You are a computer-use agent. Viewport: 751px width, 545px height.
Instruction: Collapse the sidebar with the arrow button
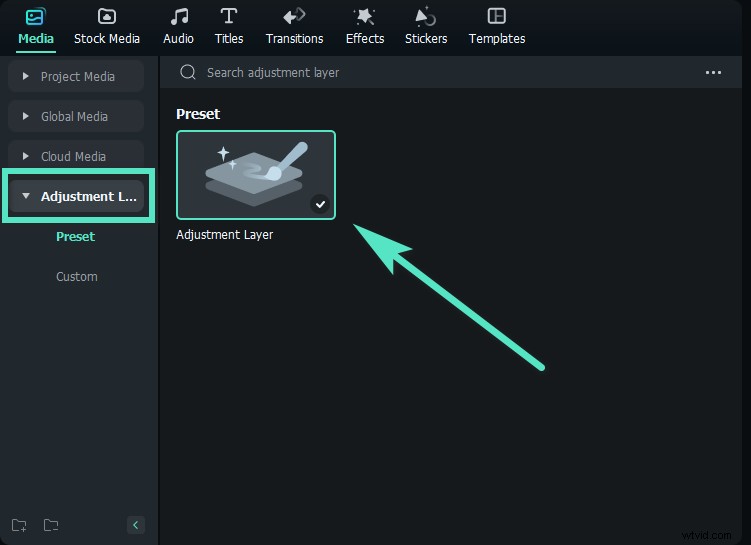pos(136,525)
